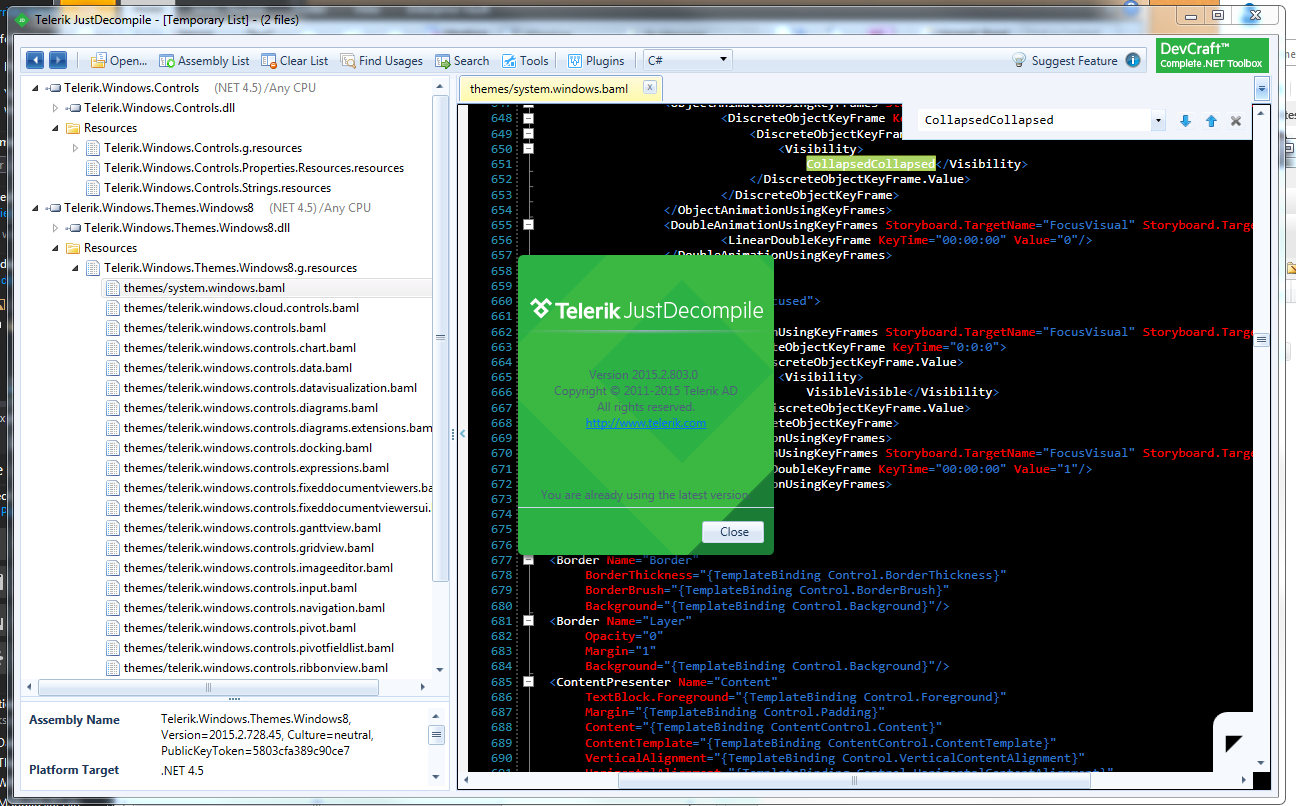Screen dimensions: 1296x806
Task: Find previous match with the up arrow
Action: [x=1211, y=121]
